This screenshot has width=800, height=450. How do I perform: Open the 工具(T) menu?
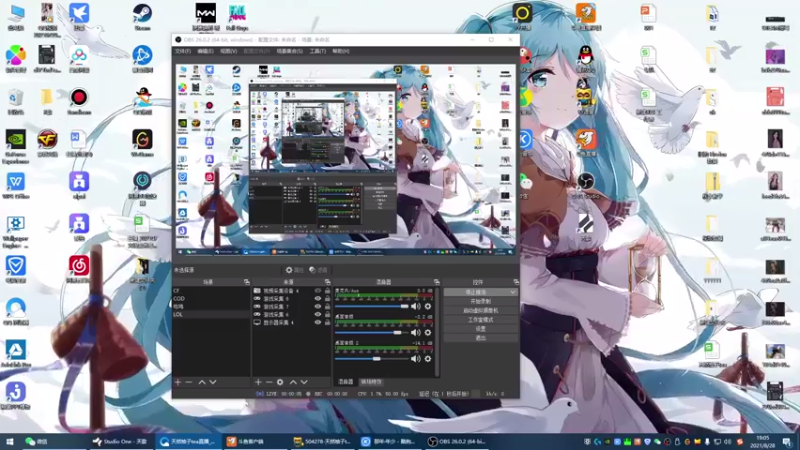(x=317, y=52)
